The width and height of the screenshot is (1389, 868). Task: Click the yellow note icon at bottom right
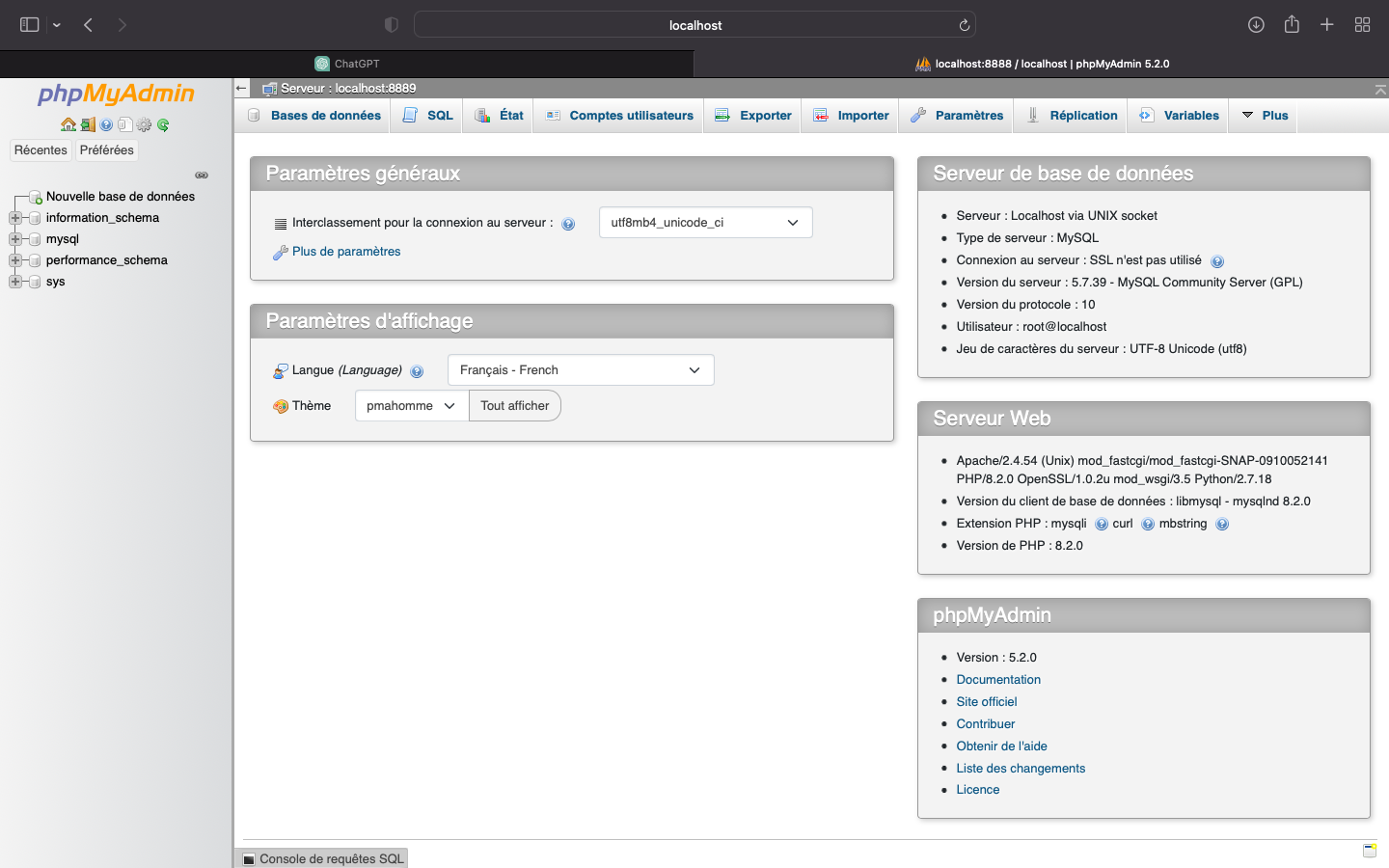1370,851
